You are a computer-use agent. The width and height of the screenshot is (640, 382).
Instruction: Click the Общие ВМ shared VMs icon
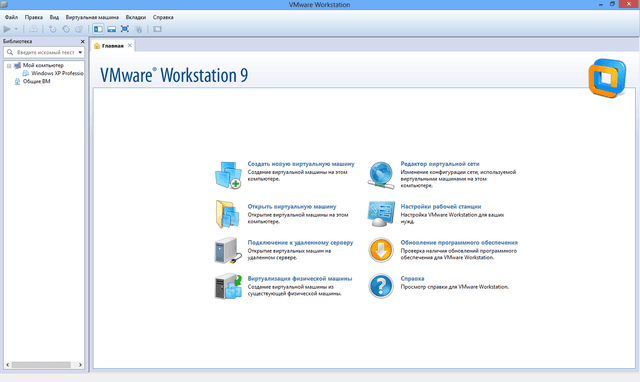[x=17, y=81]
